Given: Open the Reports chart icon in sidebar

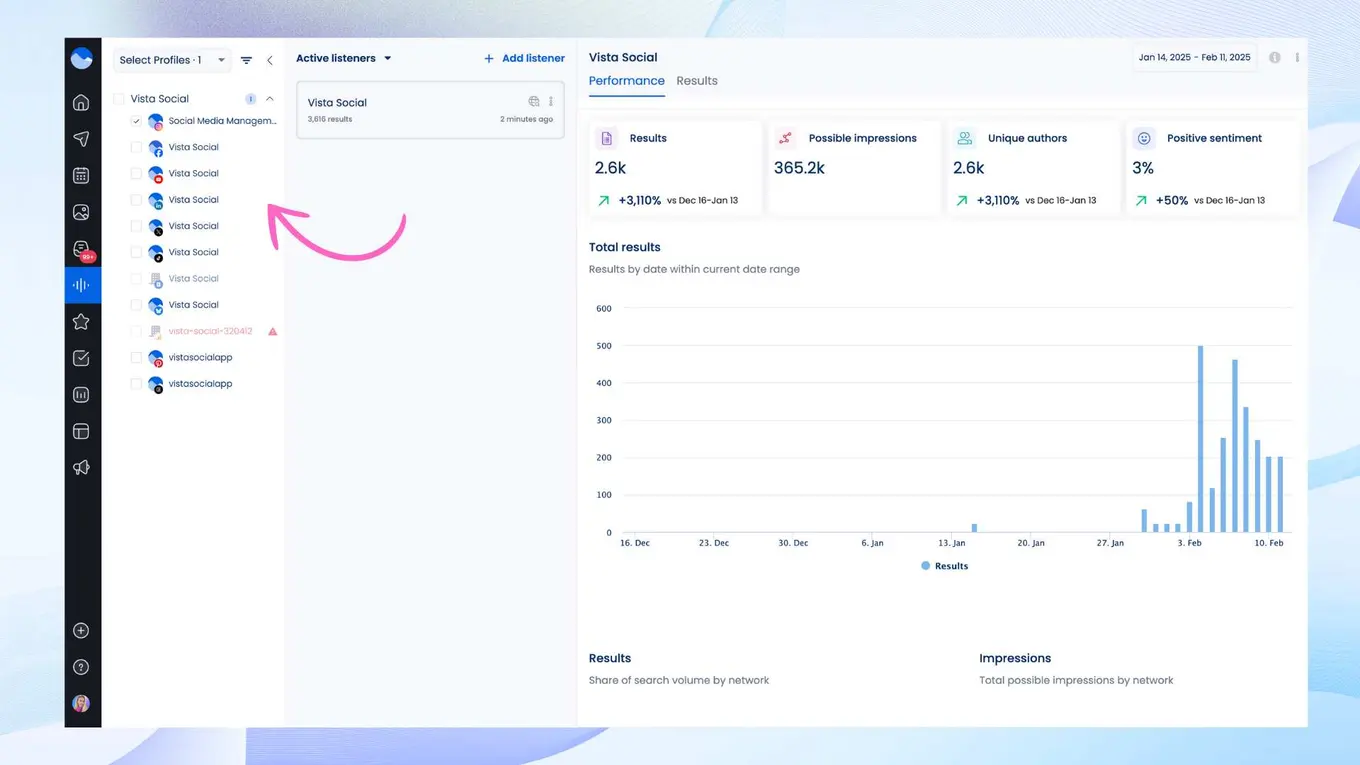Looking at the screenshot, I should (81, 395).
